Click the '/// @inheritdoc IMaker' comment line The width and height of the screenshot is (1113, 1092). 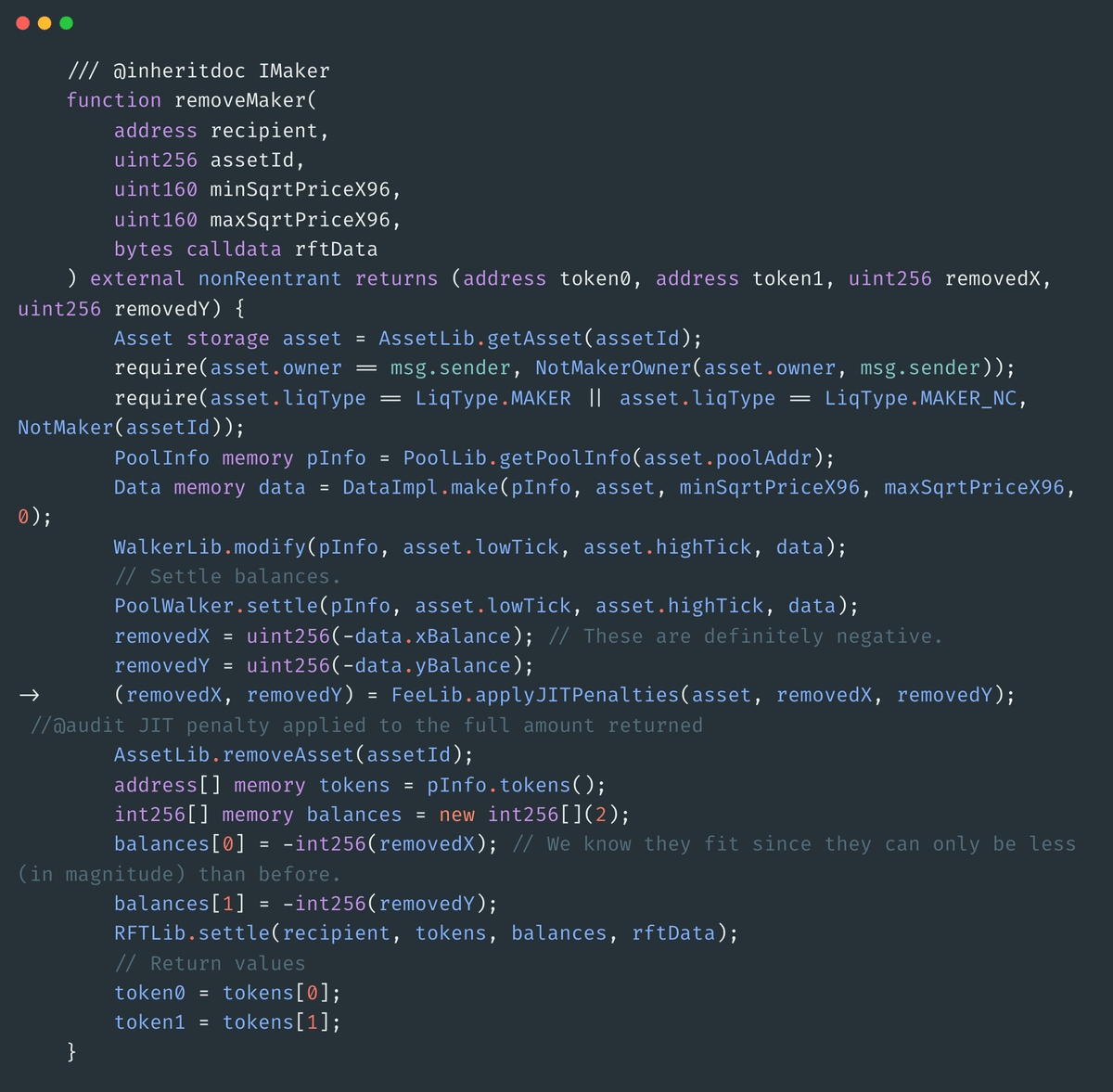198,71
